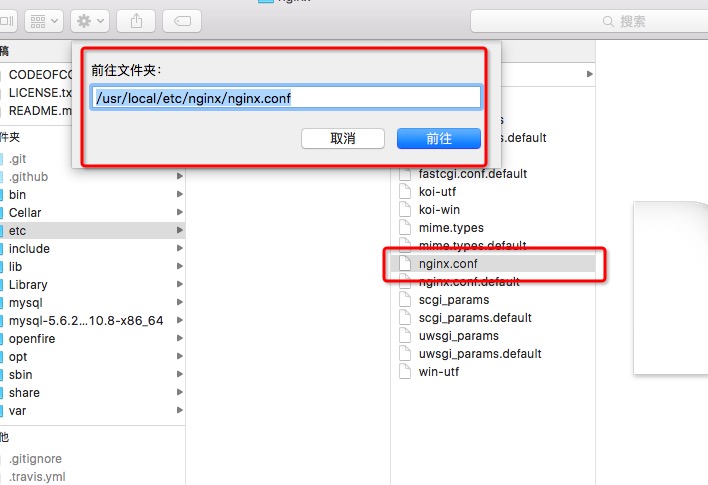The image size is (708, 485).
Task: Select the fastcgi.conf.default file
Action: coord(472,174)
